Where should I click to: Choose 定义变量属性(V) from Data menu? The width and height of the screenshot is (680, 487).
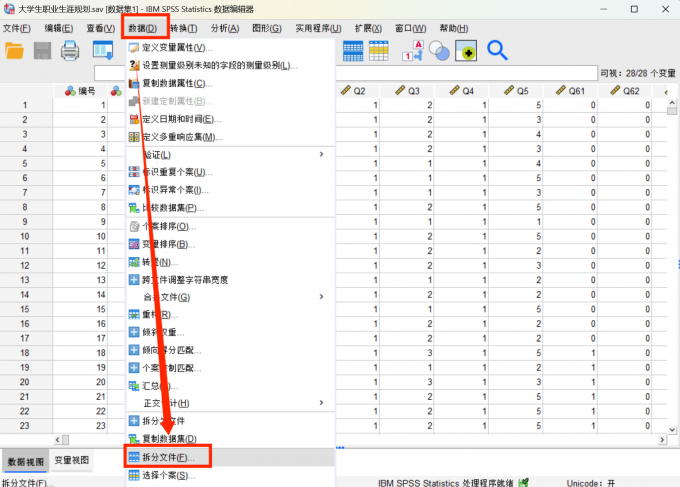(231, 48)
